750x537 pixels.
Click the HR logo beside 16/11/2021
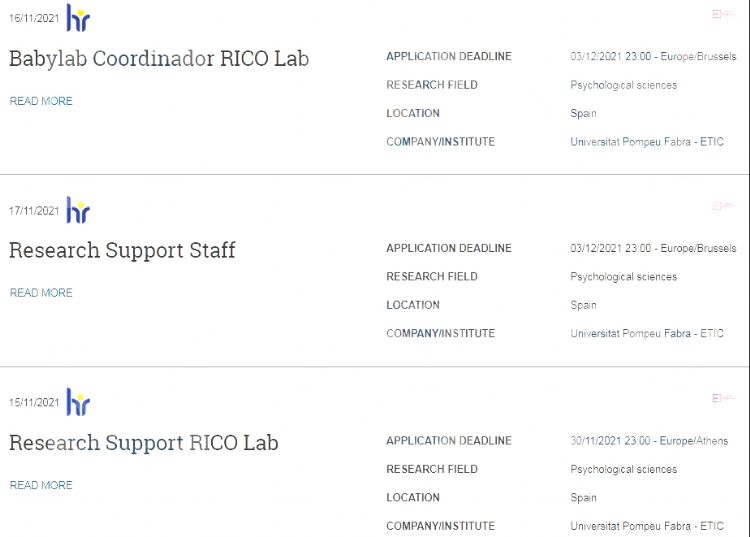coord(78,18)
